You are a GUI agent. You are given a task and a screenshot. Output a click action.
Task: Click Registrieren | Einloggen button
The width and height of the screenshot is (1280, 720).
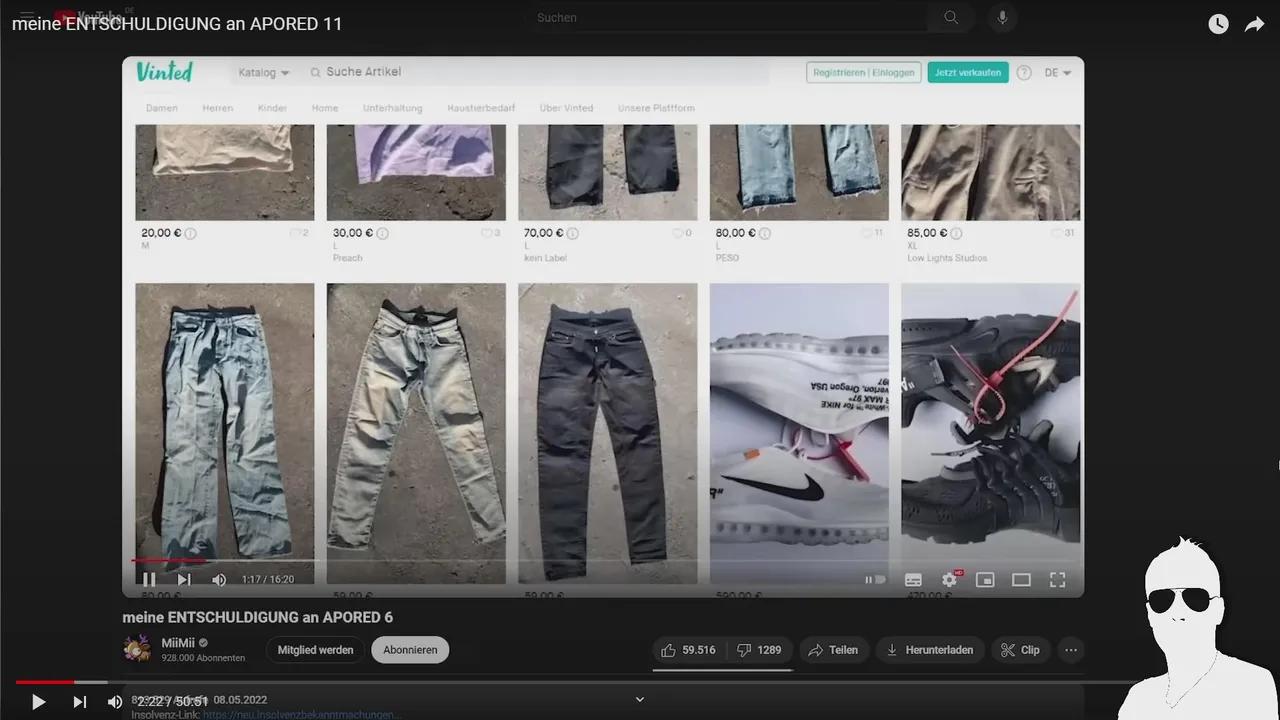point(863,72)
